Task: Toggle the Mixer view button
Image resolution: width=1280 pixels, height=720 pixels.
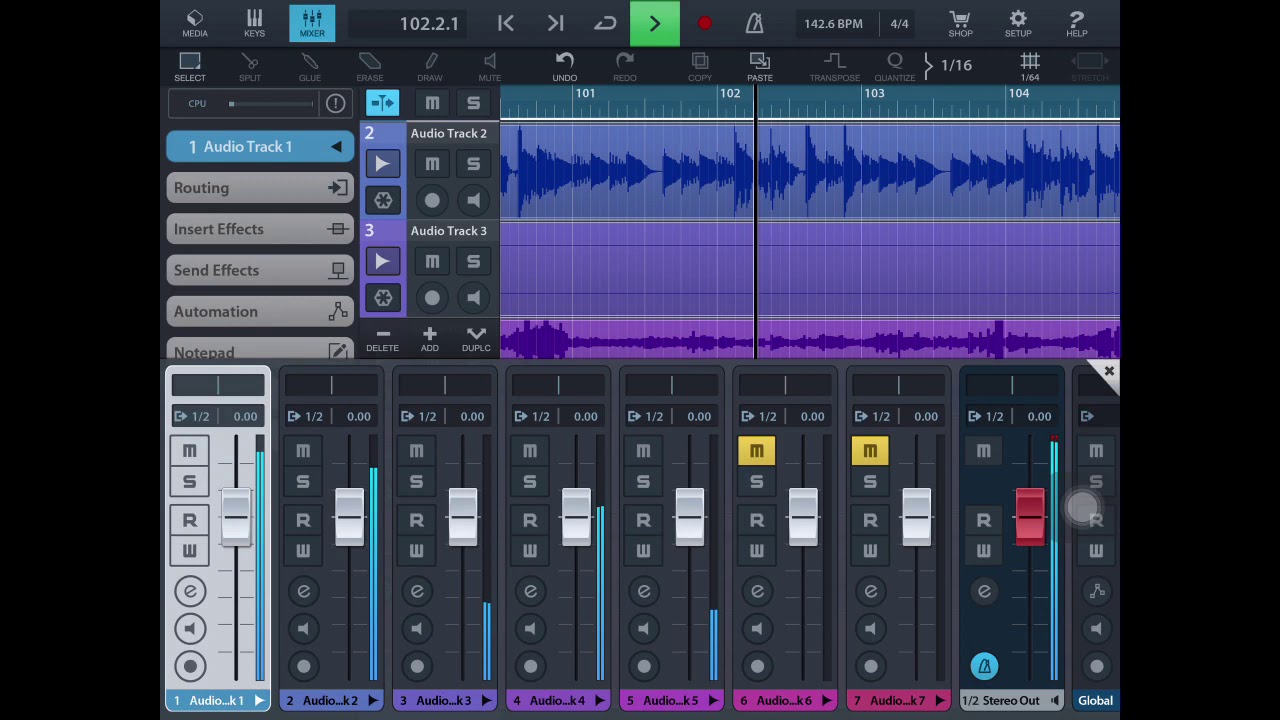Action: pos(312,24)
